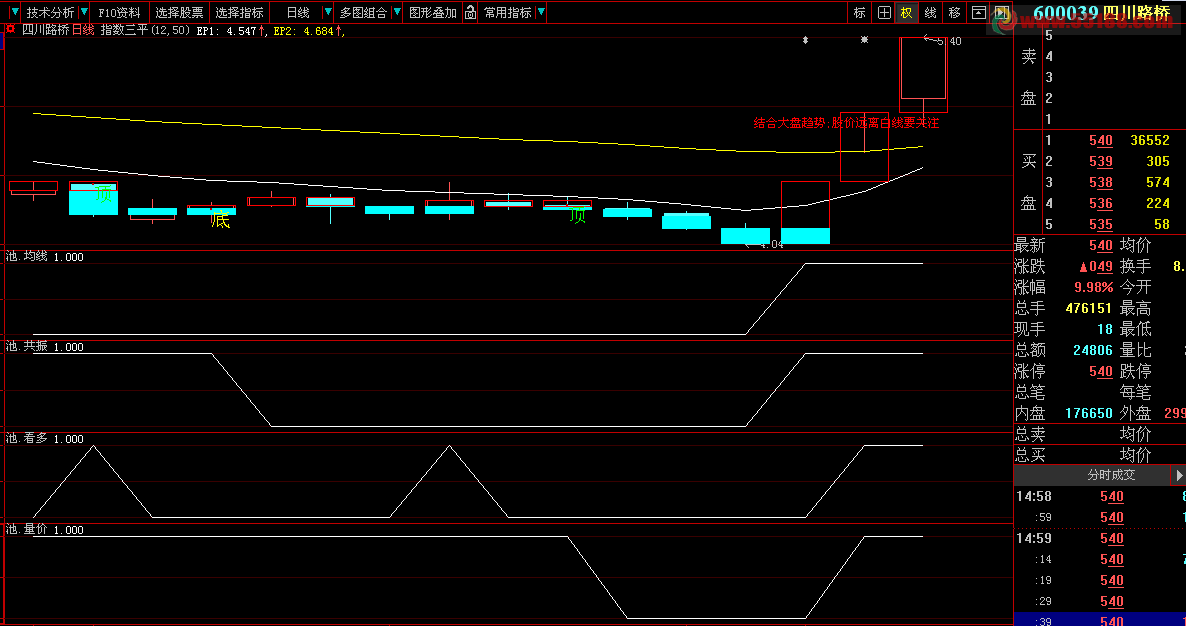Click the unlock padlock icon
Viewport: 1186px width, 626px height.
pyautogui.click(x=470, y=13)
